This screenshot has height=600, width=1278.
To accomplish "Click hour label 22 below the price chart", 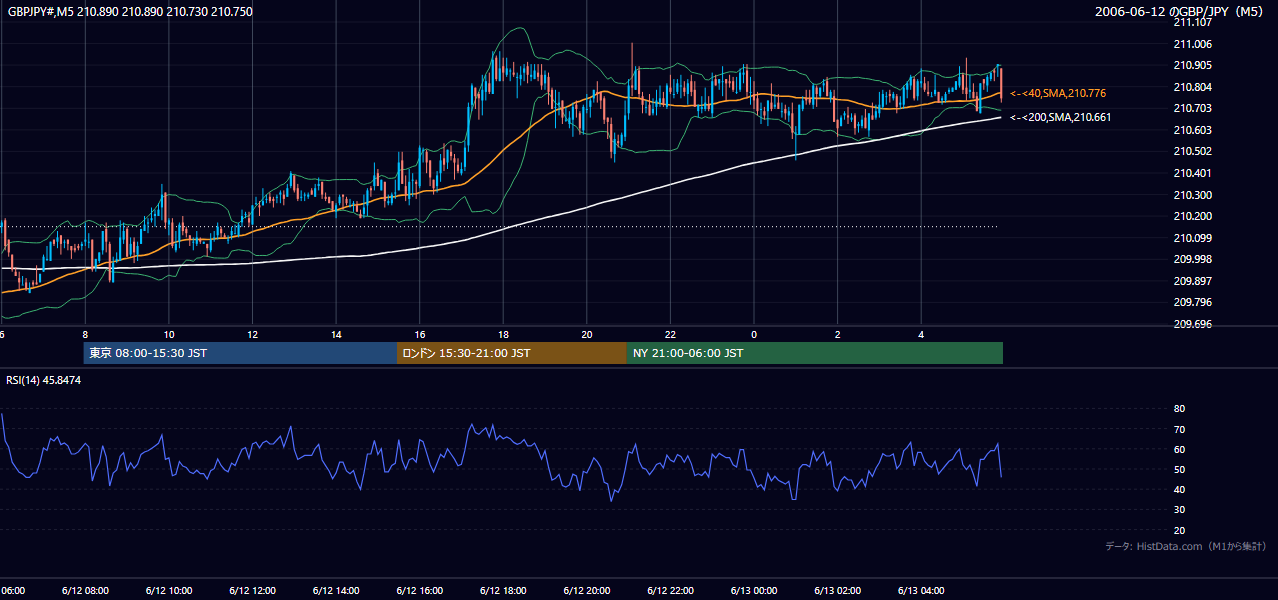I will click(x=670, y=335).
